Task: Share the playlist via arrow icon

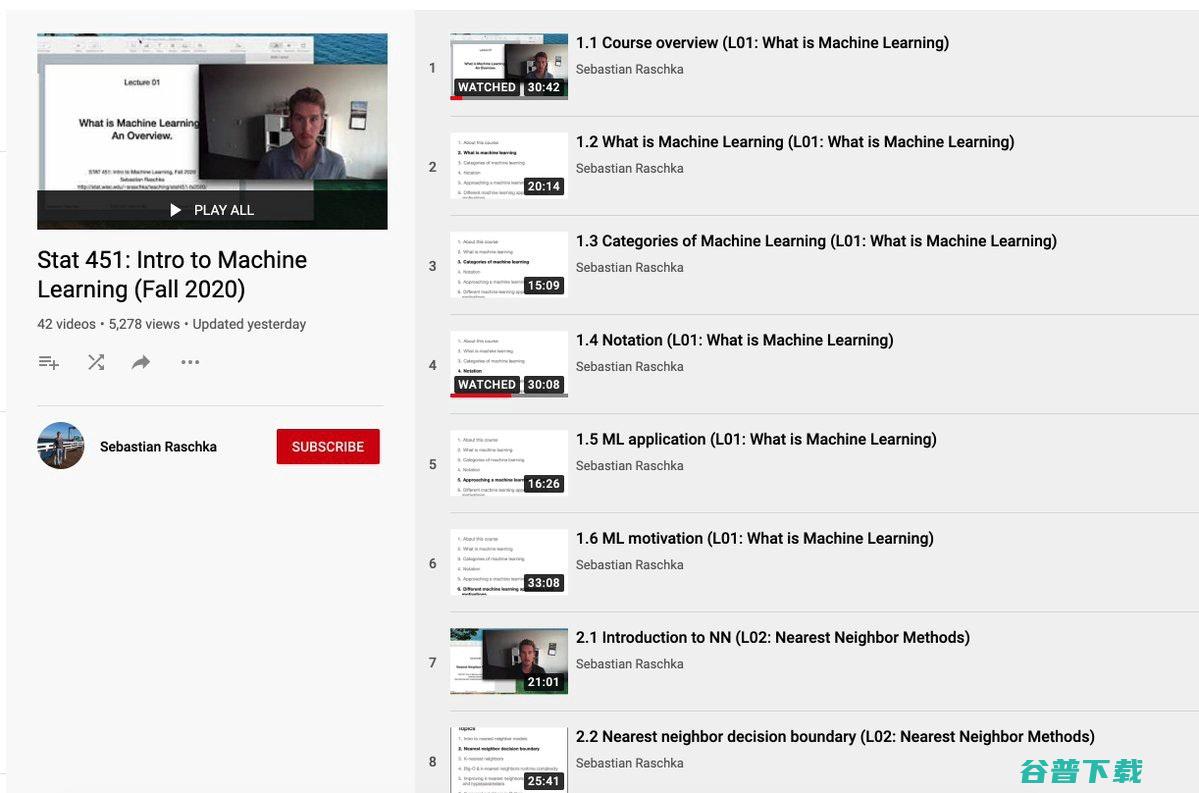Action: (x=141, y=363)
